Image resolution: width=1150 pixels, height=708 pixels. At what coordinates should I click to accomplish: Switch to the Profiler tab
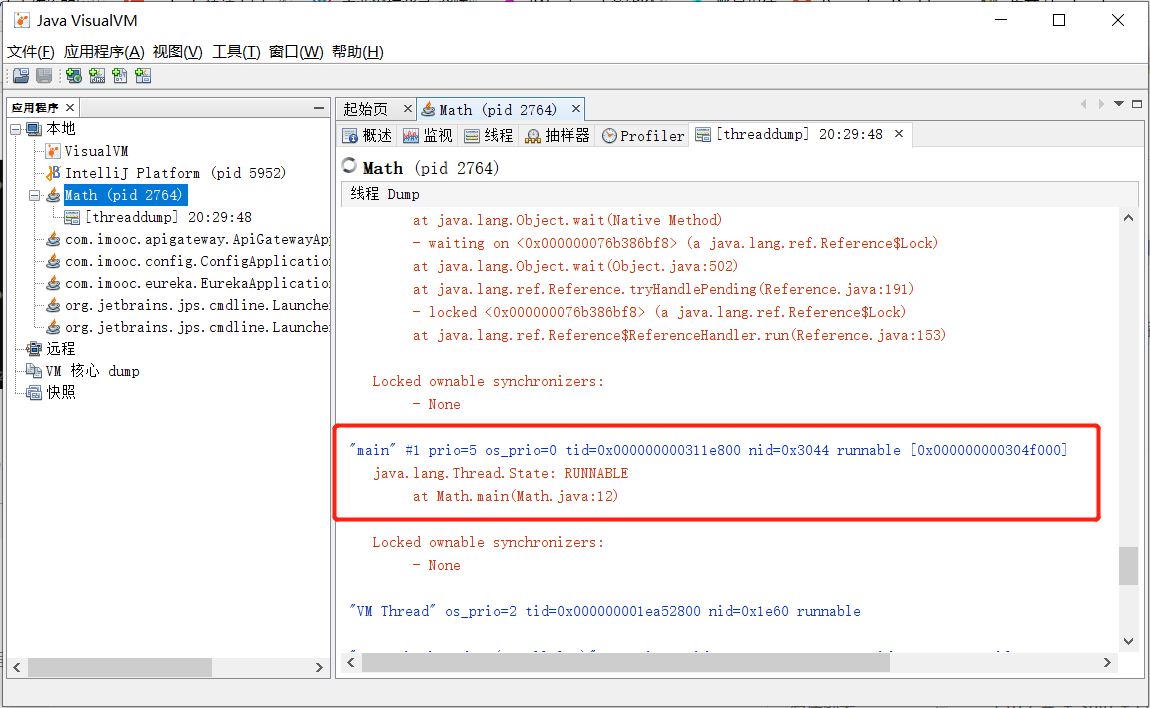[642, 134]
